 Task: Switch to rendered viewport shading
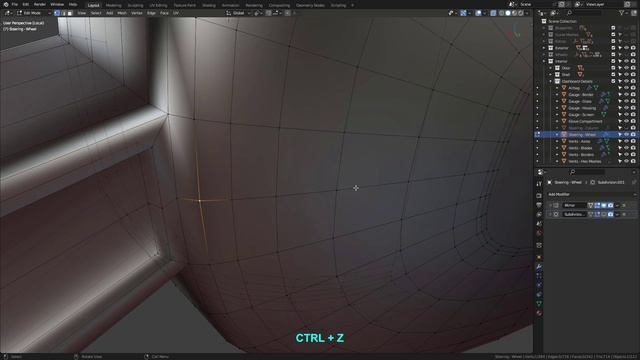click(520, 13)
